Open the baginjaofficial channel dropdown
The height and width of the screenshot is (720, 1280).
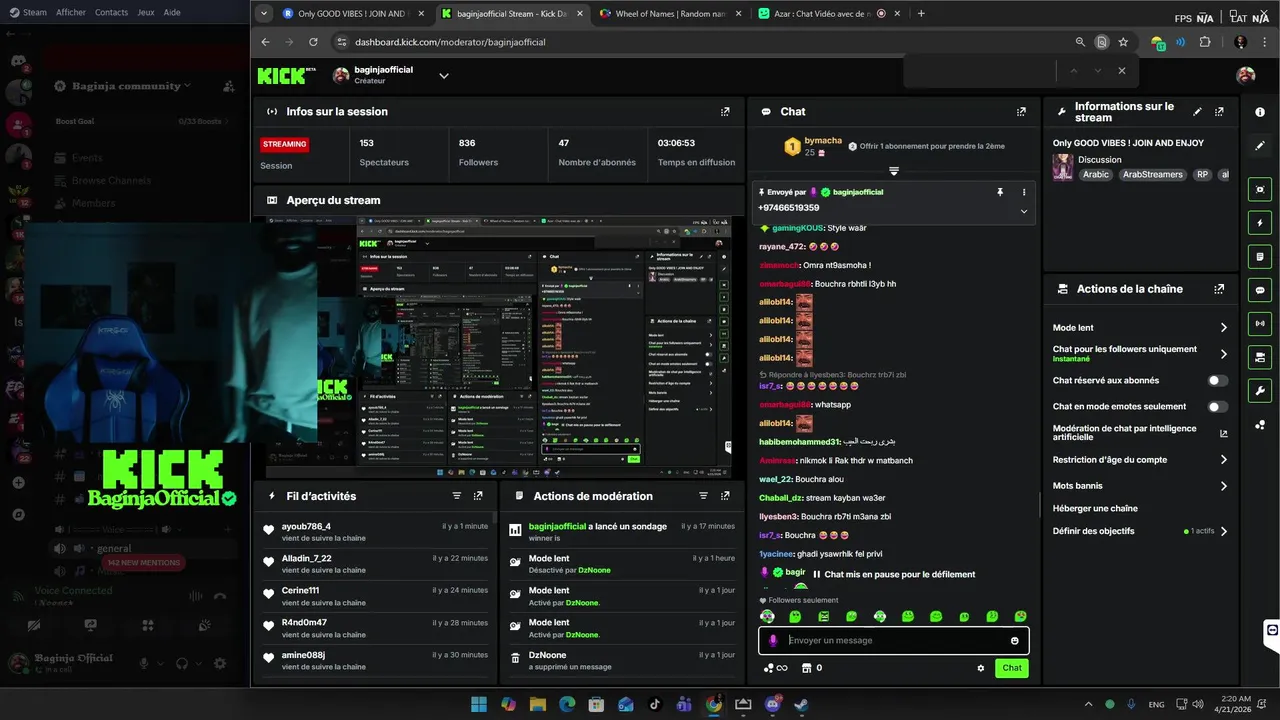[444, 76]
